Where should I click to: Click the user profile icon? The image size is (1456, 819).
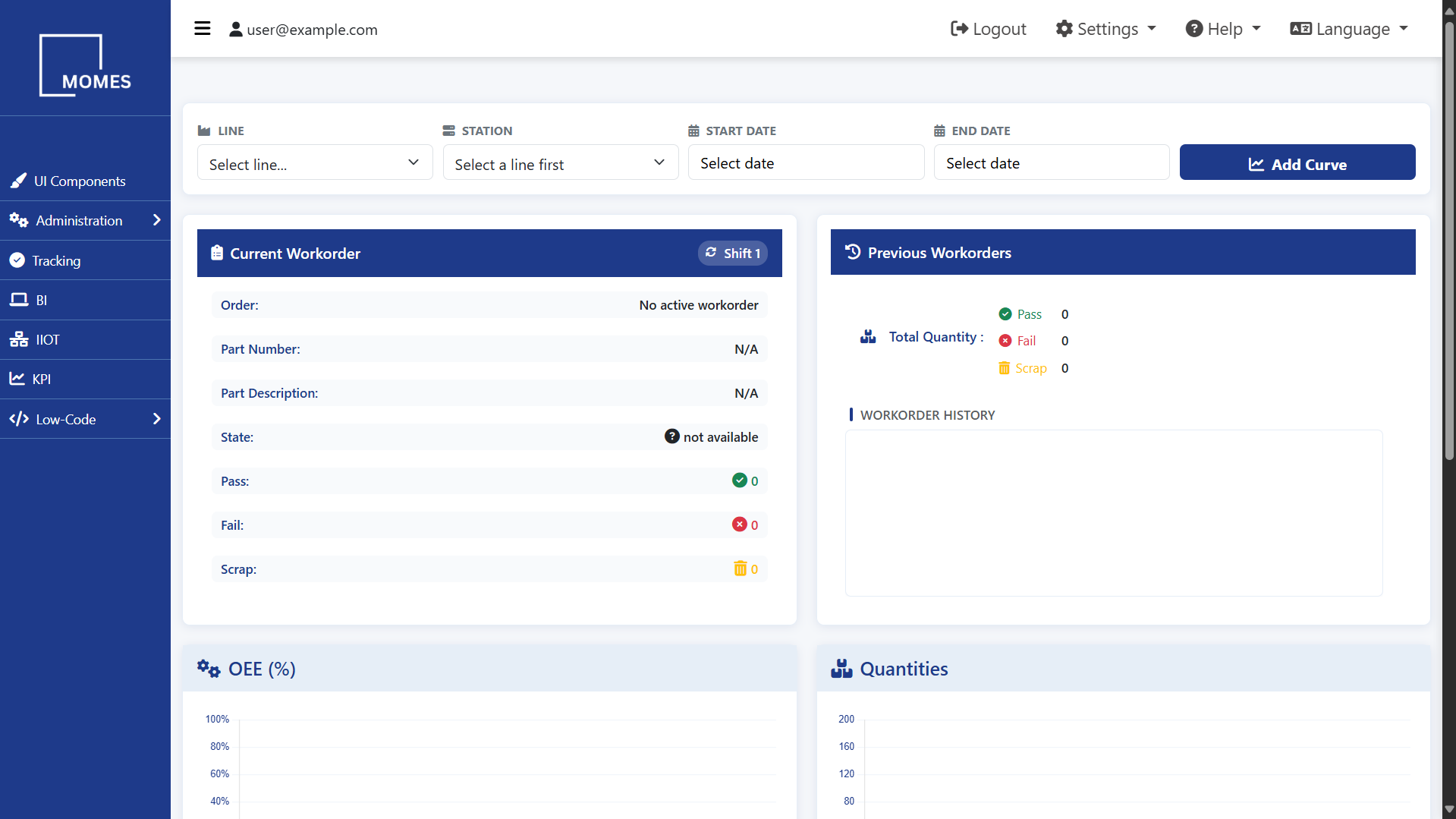[x=235, y=30]
